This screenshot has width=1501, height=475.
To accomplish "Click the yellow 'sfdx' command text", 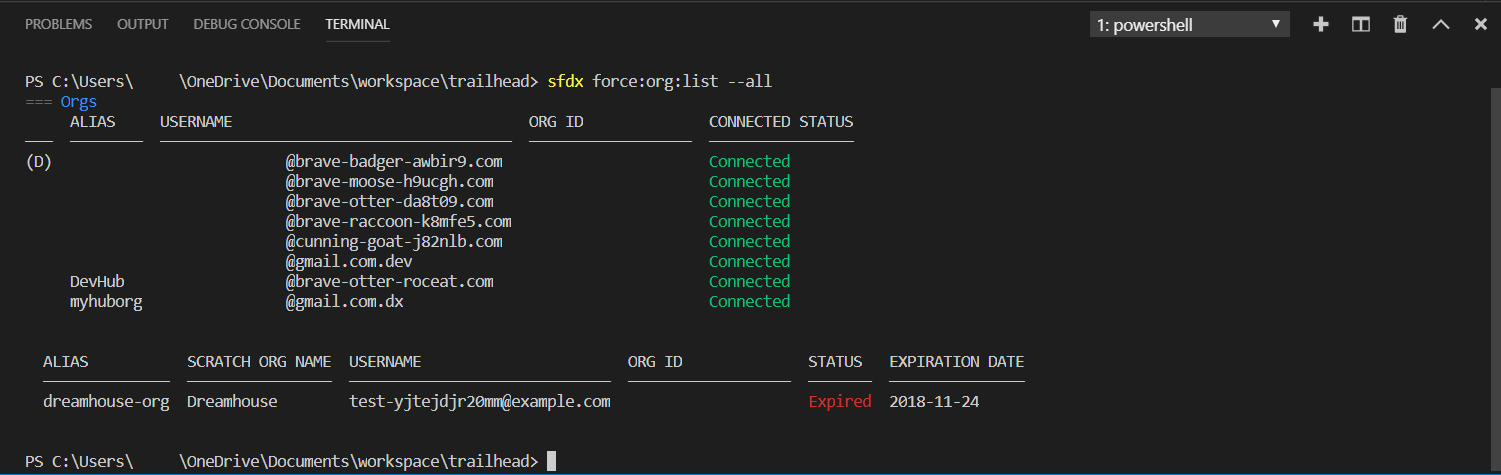I will click(x=565, y=81).
